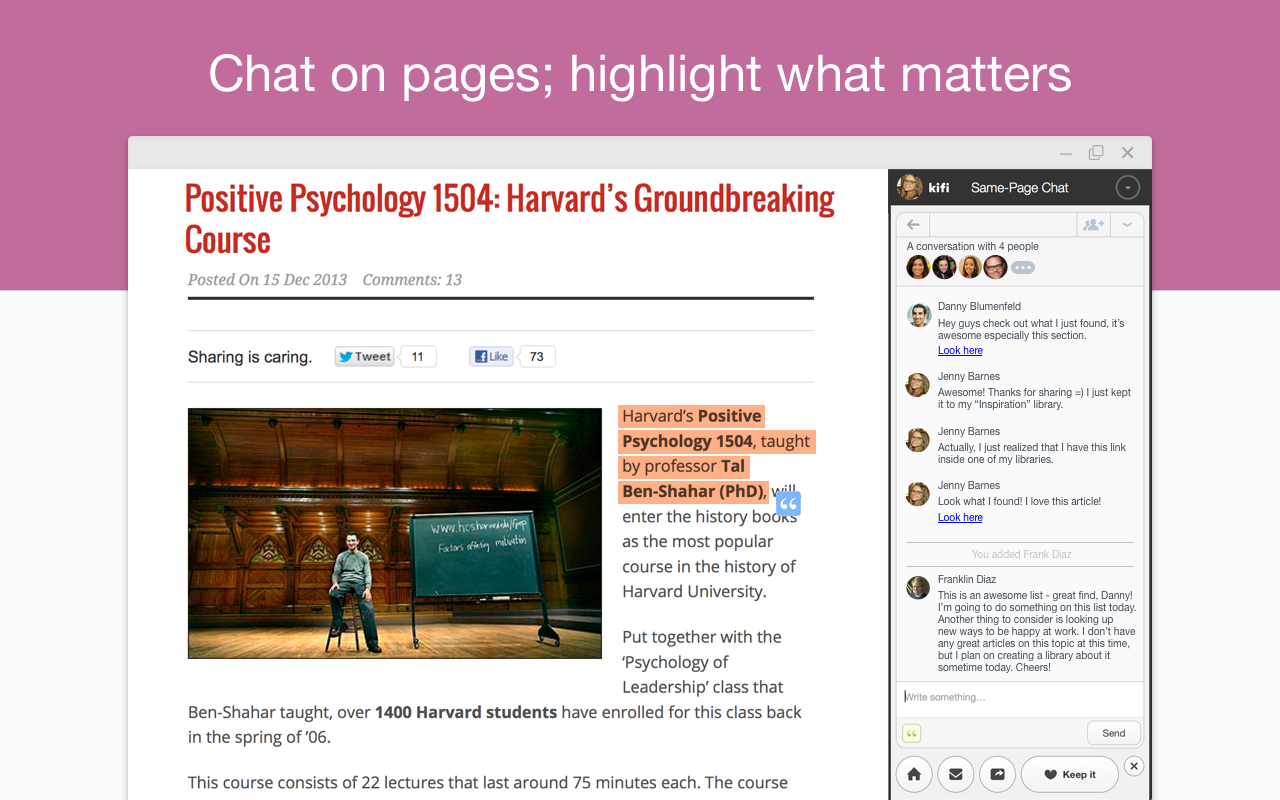
Task: Click the third participant avatar
Action: click(970, 267)
